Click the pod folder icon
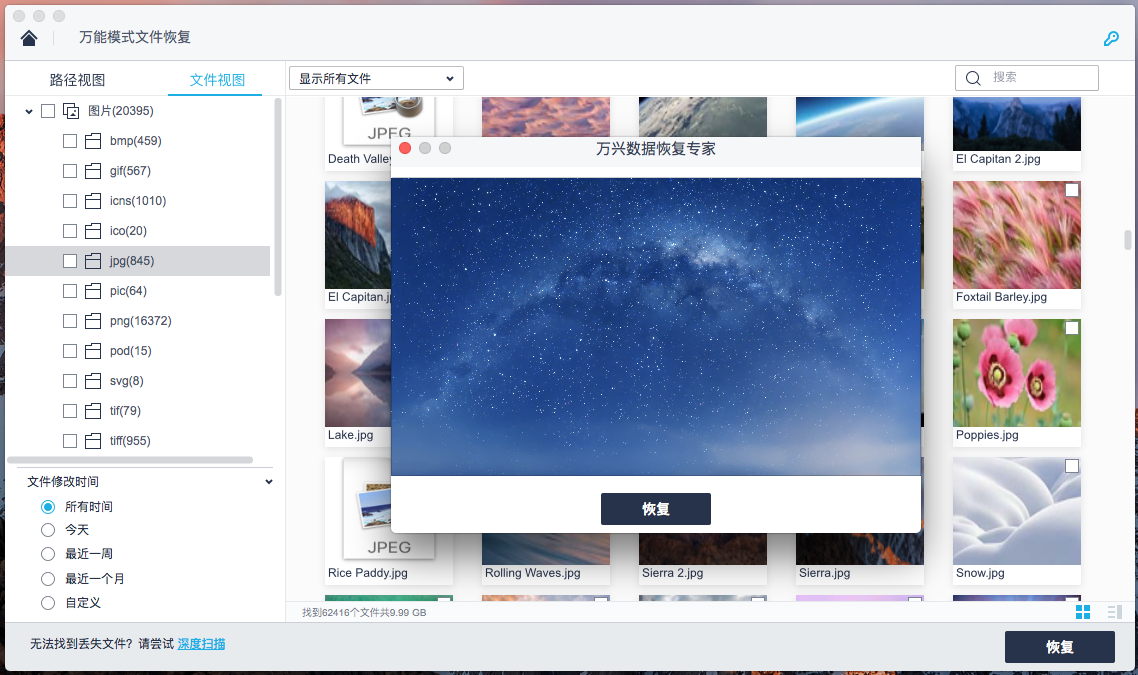 click(93, 351)
